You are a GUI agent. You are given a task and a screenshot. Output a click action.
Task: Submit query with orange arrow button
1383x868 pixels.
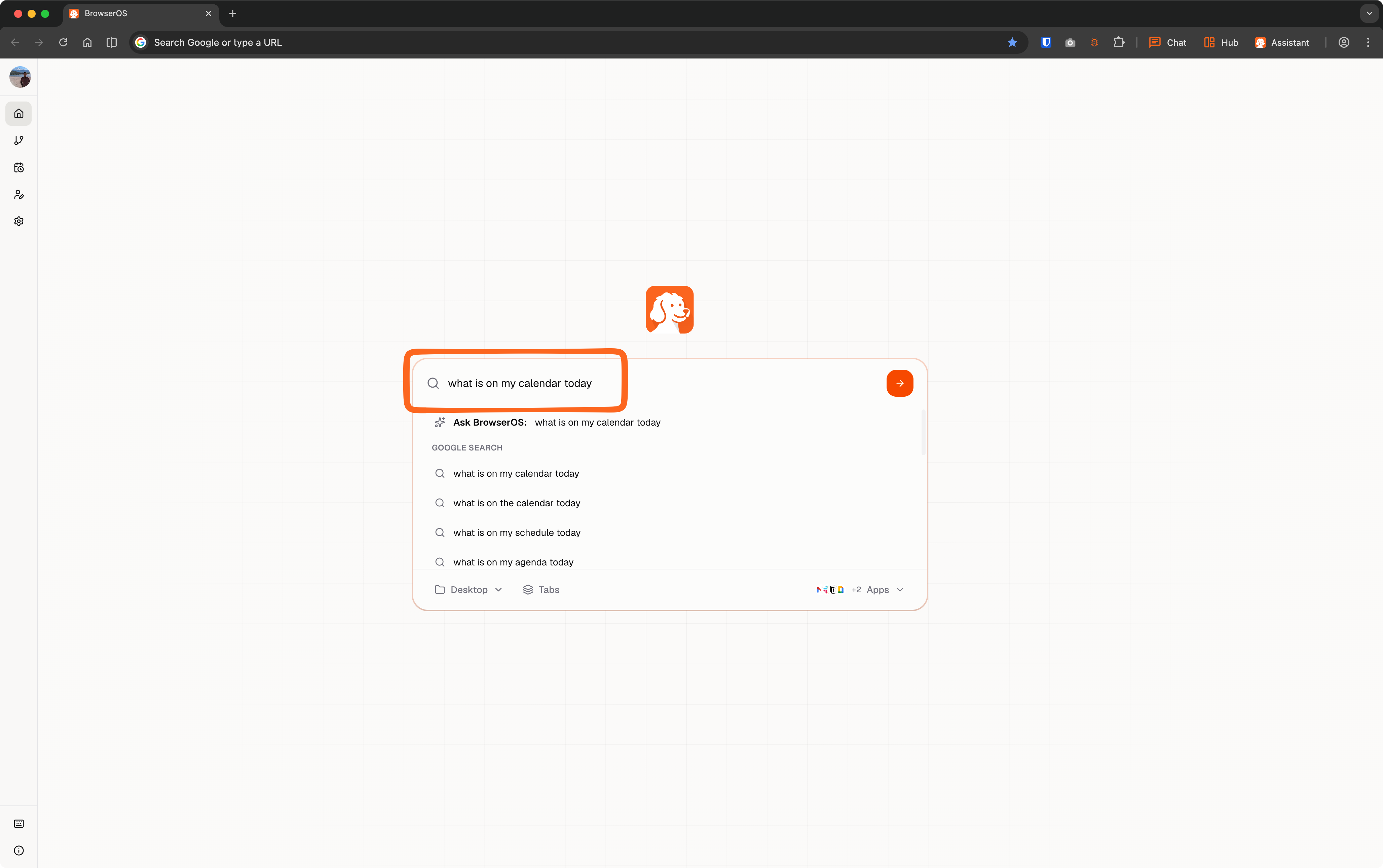[x=899, y=383]
